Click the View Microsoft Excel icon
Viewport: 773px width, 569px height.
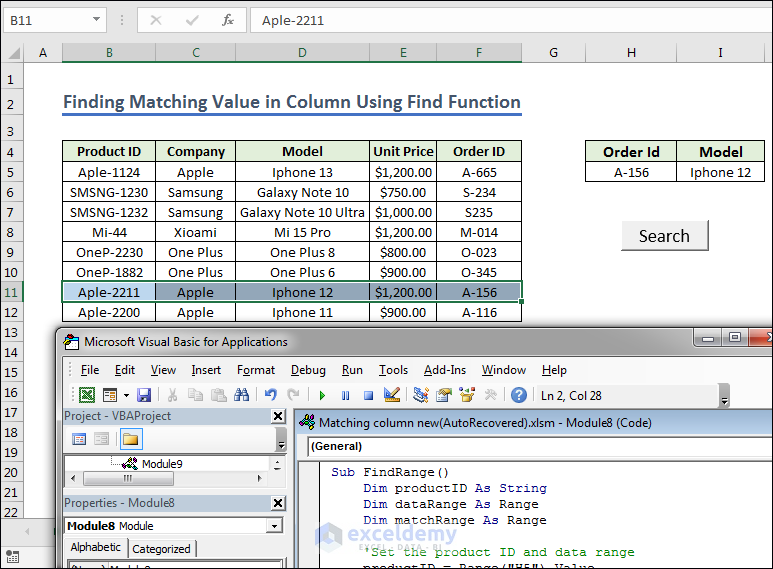coord(87,395)
